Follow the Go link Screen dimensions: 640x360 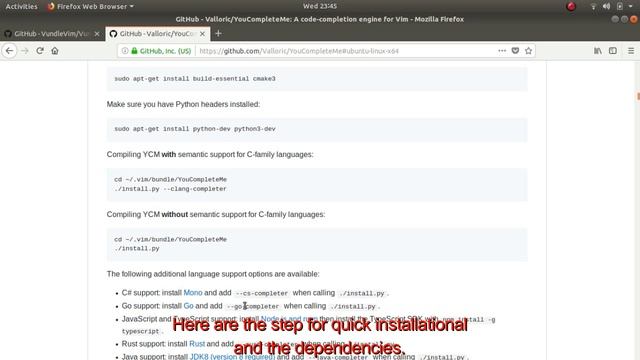pos(188,306)
